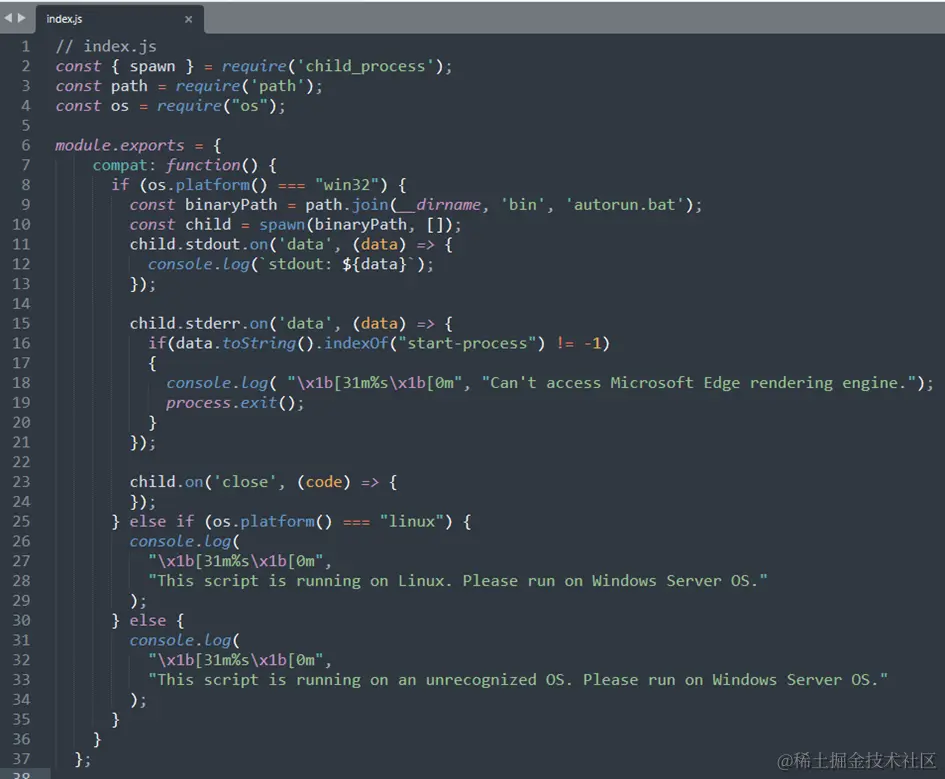Click line number 6 in gutter
The height and width of the screenshot is (779, 945).
click(25, 145)
